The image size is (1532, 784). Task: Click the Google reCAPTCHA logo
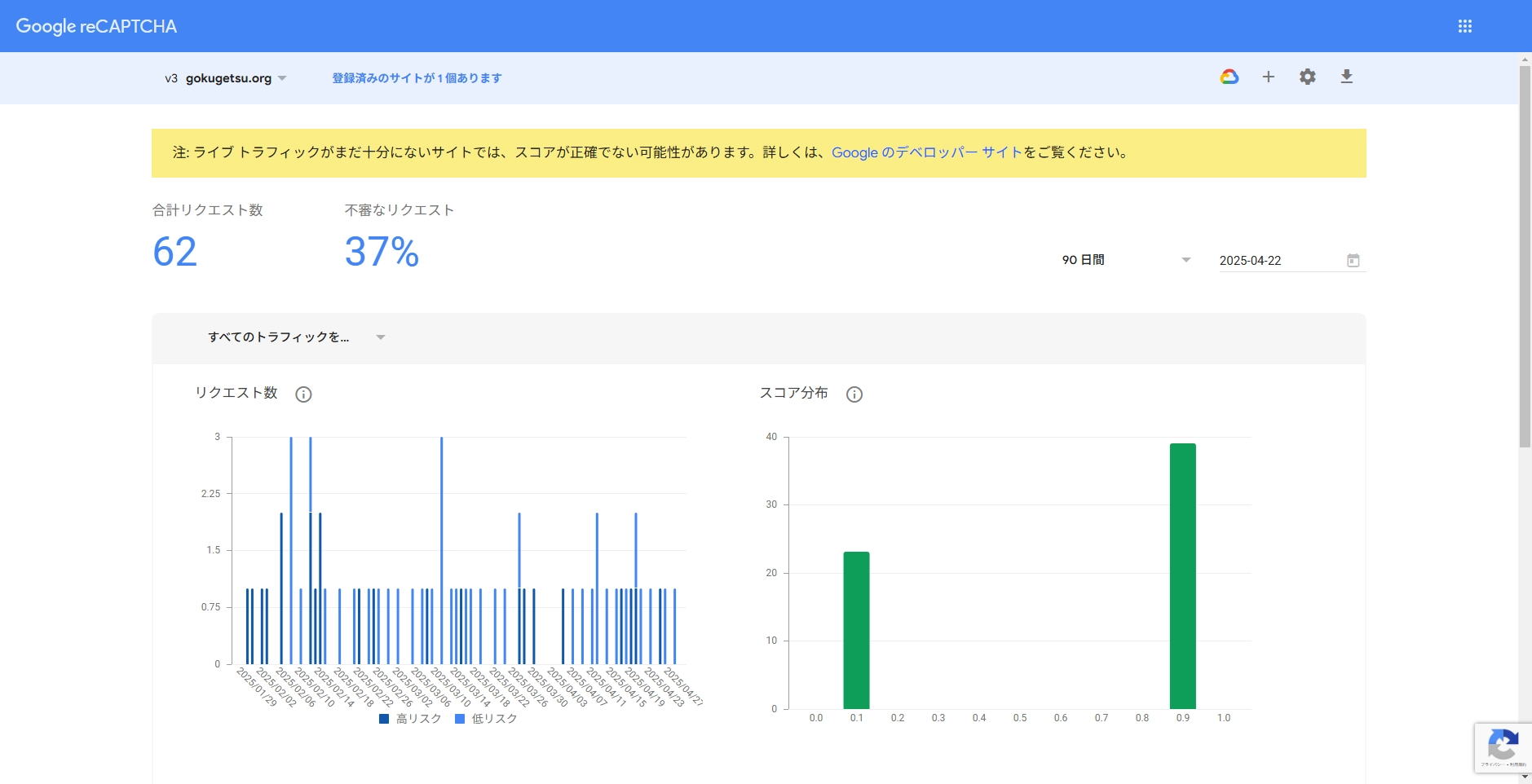[x=96, y=26]
